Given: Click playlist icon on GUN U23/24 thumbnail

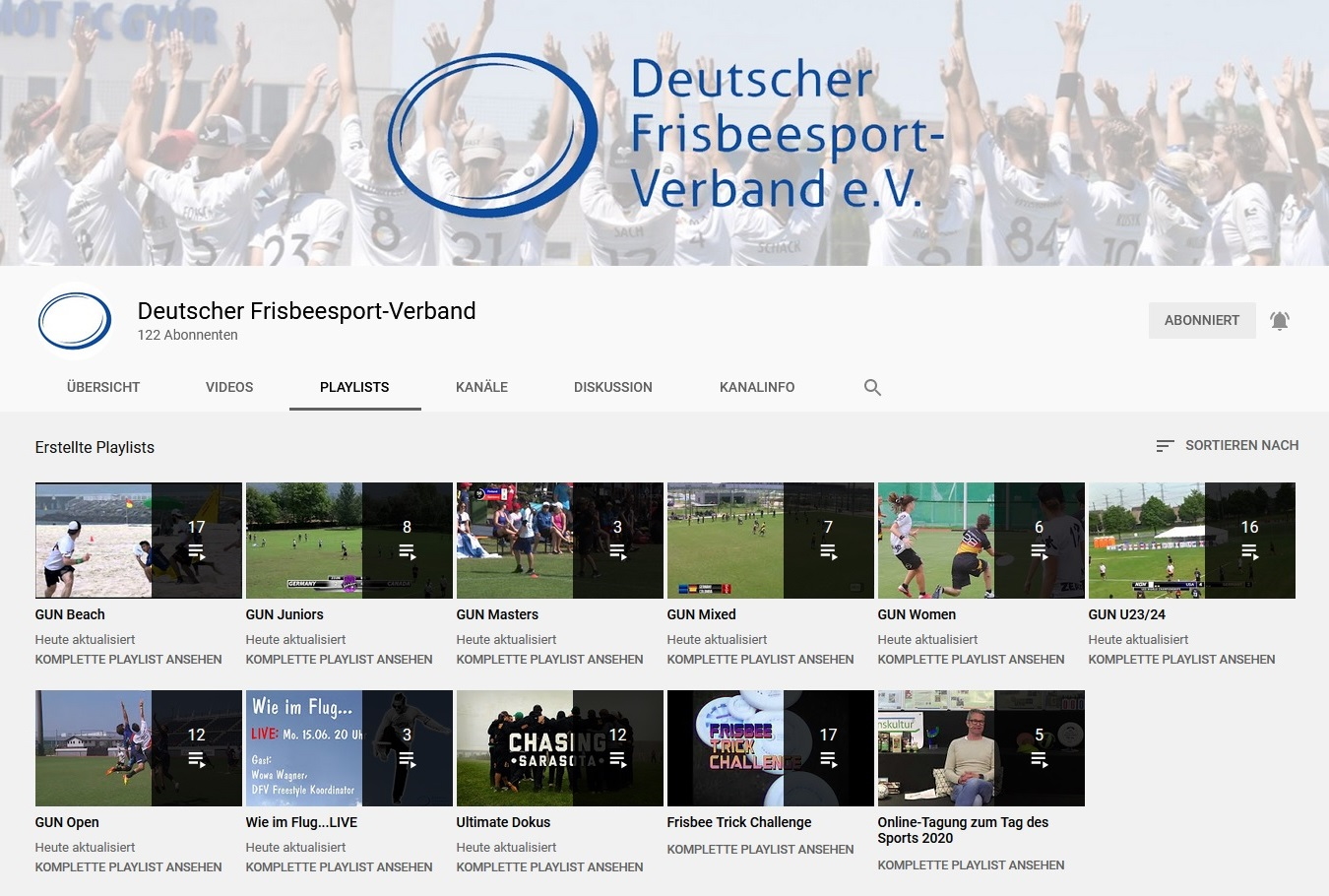Looking at the screenshot, I should [1249, 552].
